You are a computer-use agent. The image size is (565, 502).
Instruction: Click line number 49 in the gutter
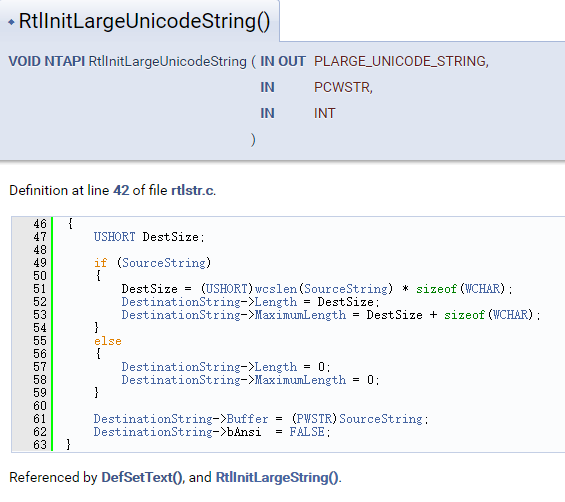click(x=40, y=263)
